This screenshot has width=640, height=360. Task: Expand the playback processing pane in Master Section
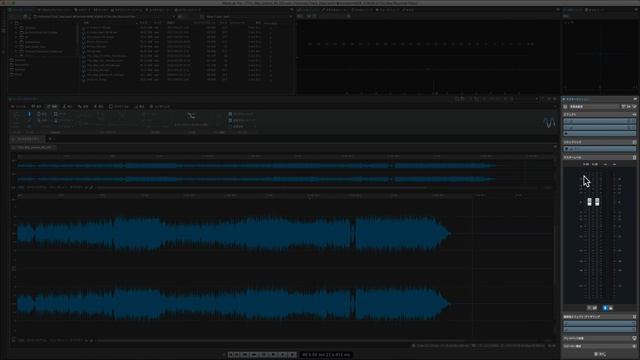(599, 338)
